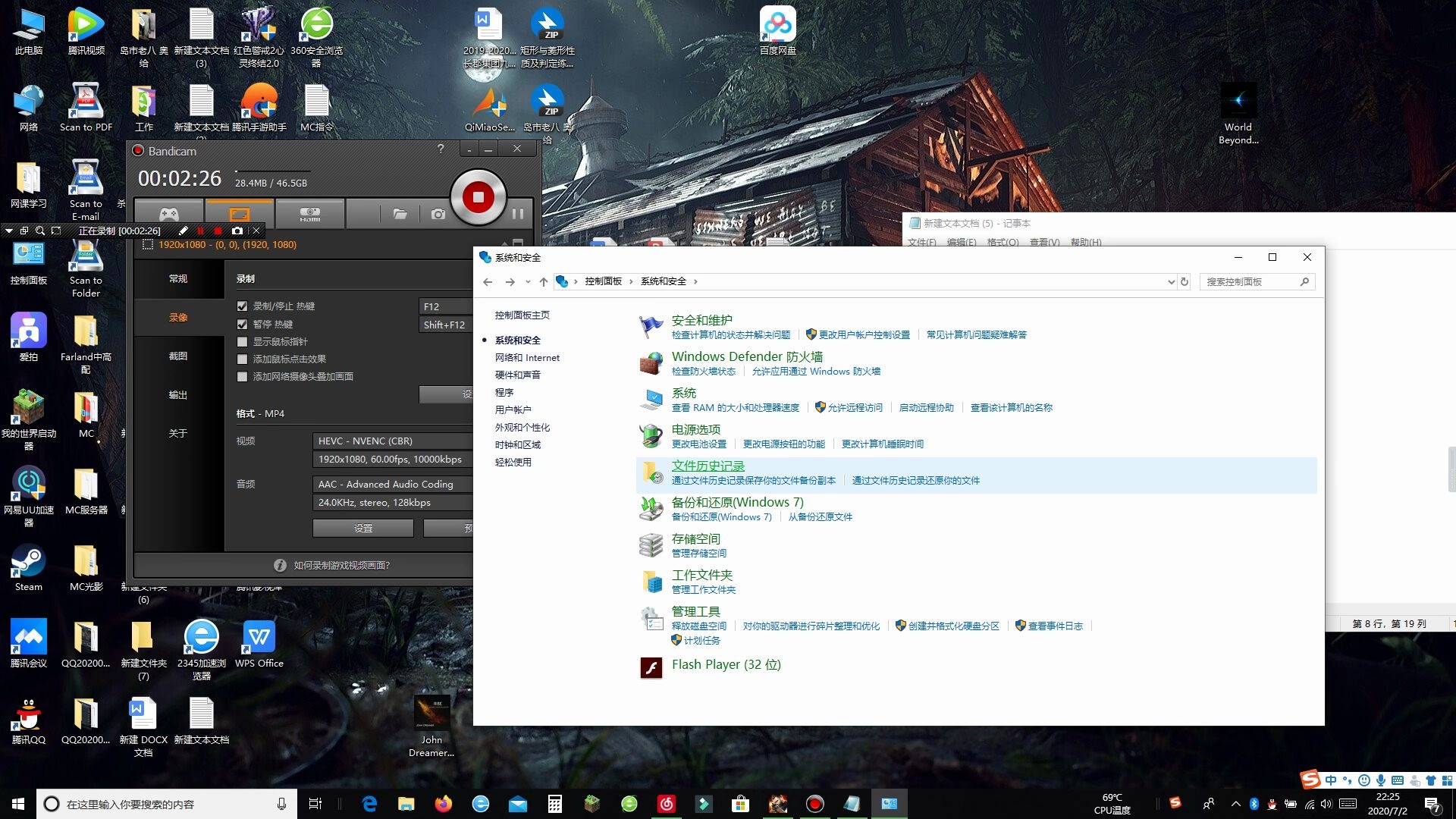The image size is (1456, 819).
Task: Expand the address bar history dropdown
Action: (x=1171, y=281)
